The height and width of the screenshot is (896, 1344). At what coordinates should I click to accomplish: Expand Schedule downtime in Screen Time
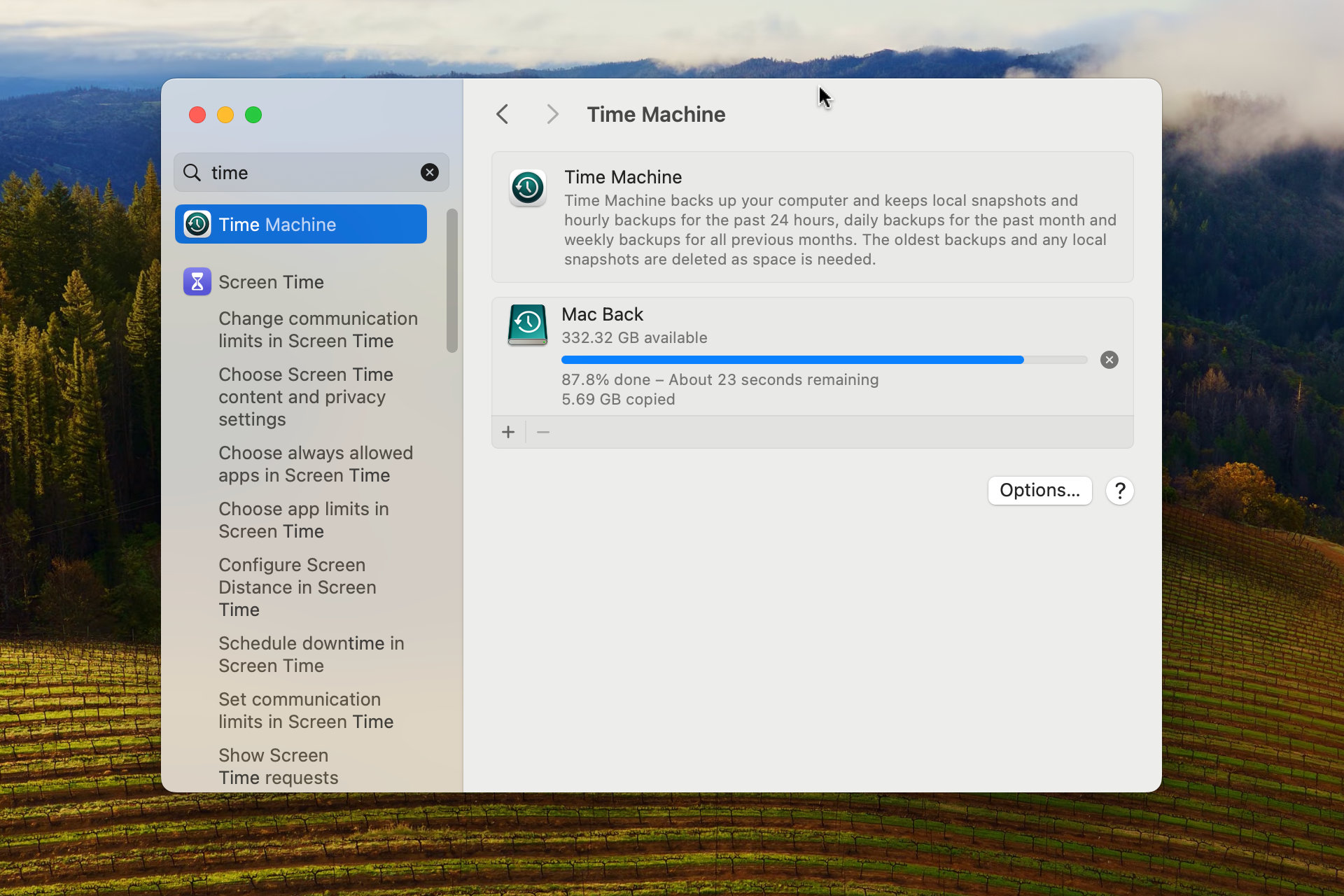(310, 654)
